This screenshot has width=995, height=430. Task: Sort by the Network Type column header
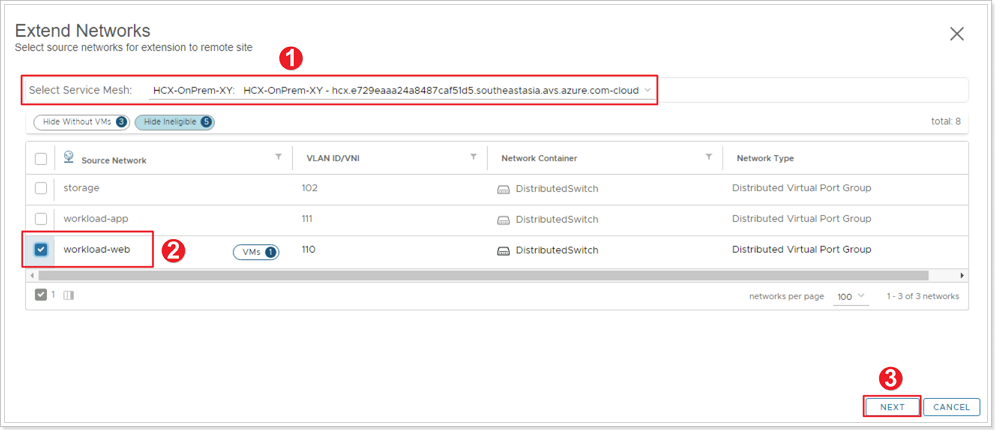tap(765, 158)
